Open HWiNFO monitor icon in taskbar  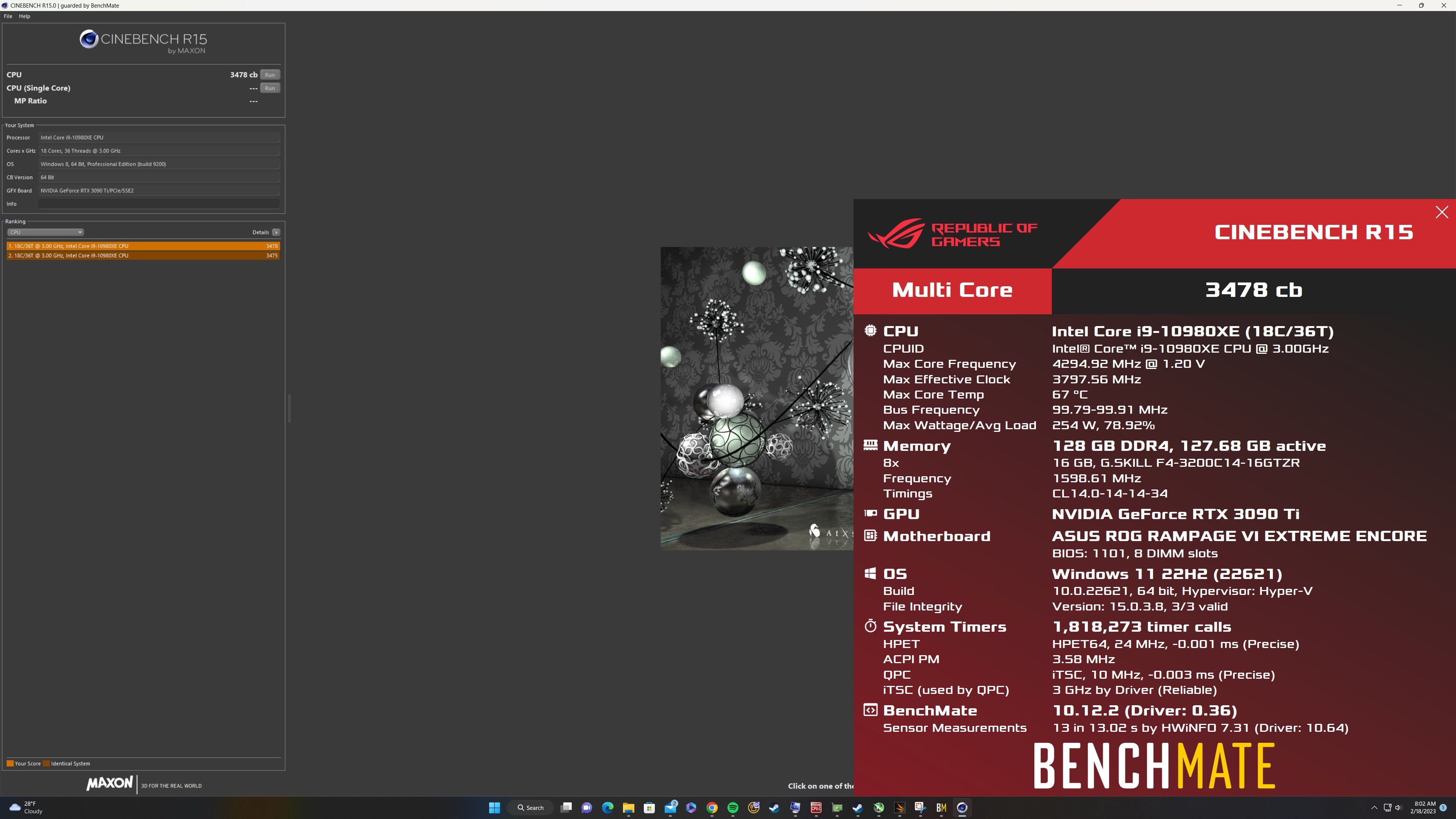point(795,807)
